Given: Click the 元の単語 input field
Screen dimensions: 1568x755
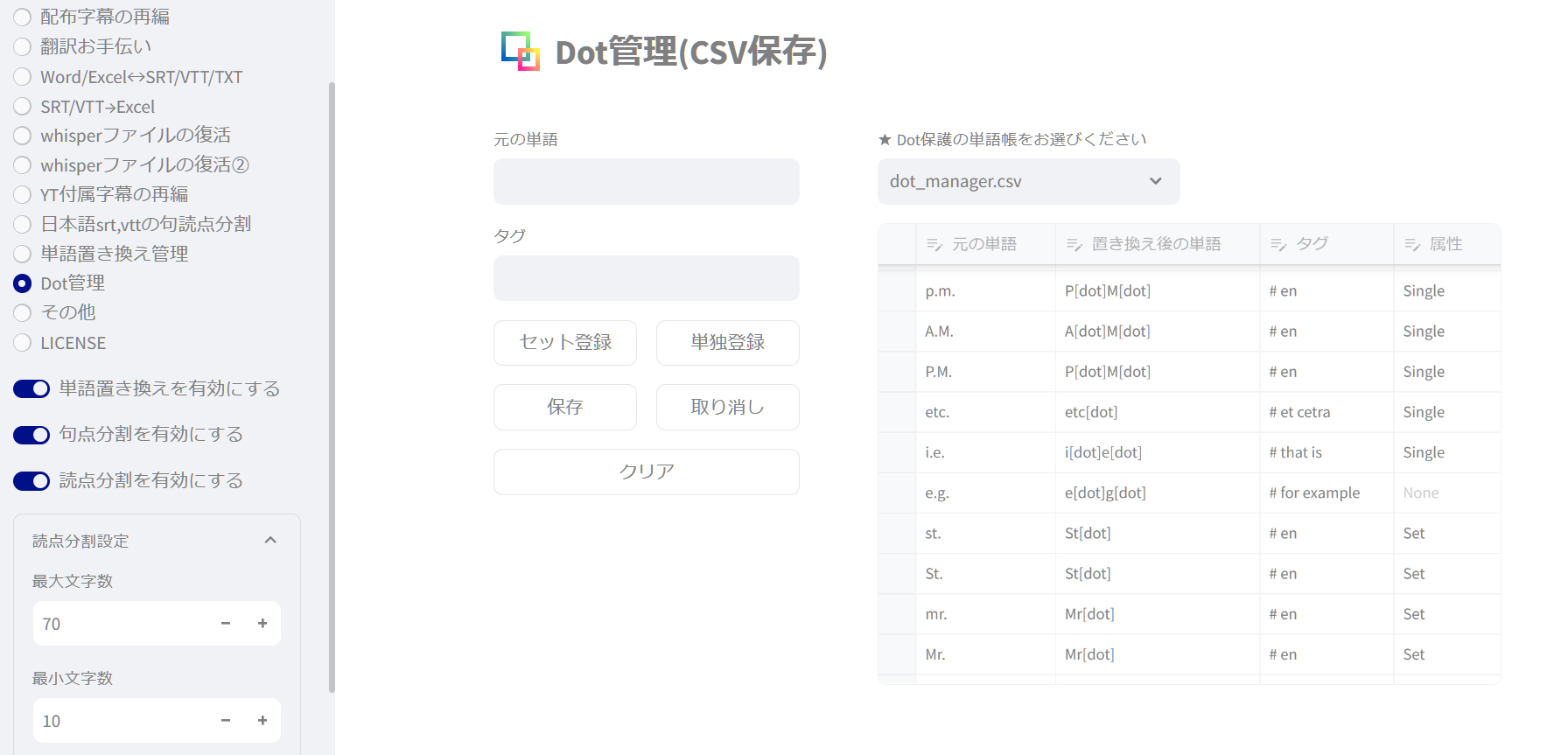Looking at the screenshot, I should tap(646, 181).
